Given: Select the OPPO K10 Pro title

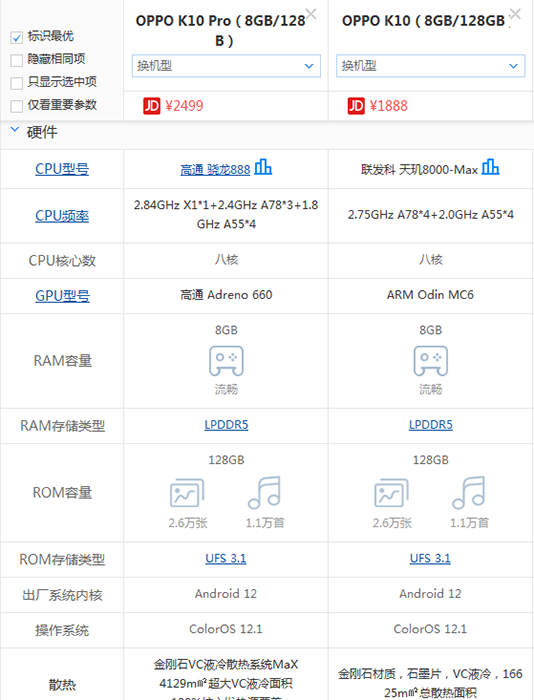Looking at the screenshot, I should click(x=221, y=30).
